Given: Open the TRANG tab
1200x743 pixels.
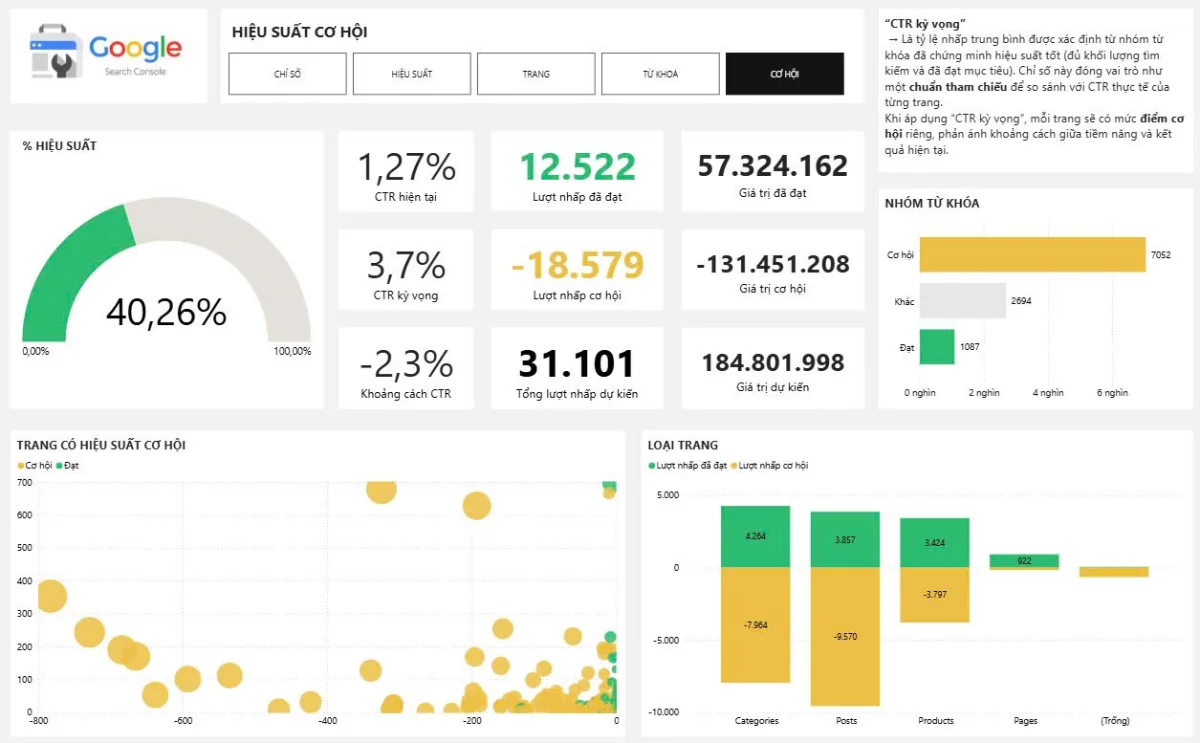Looking at the screenshot, I should [536, 74].
